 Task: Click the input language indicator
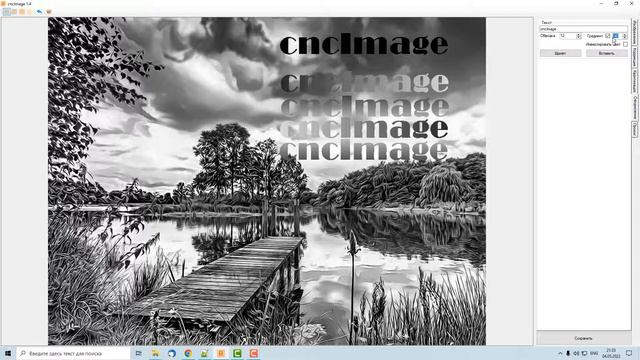594,353
